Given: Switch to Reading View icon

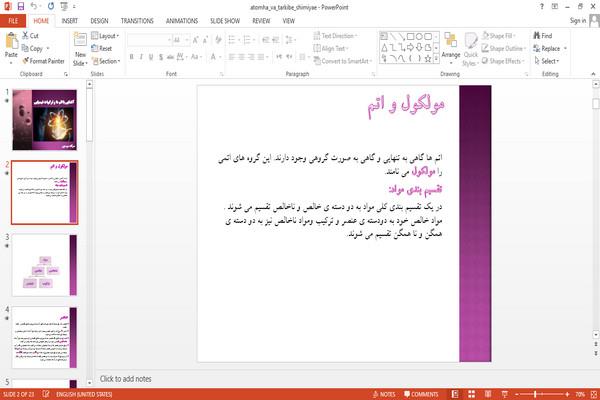Looking at the screenshot, I should coord(488,394).
